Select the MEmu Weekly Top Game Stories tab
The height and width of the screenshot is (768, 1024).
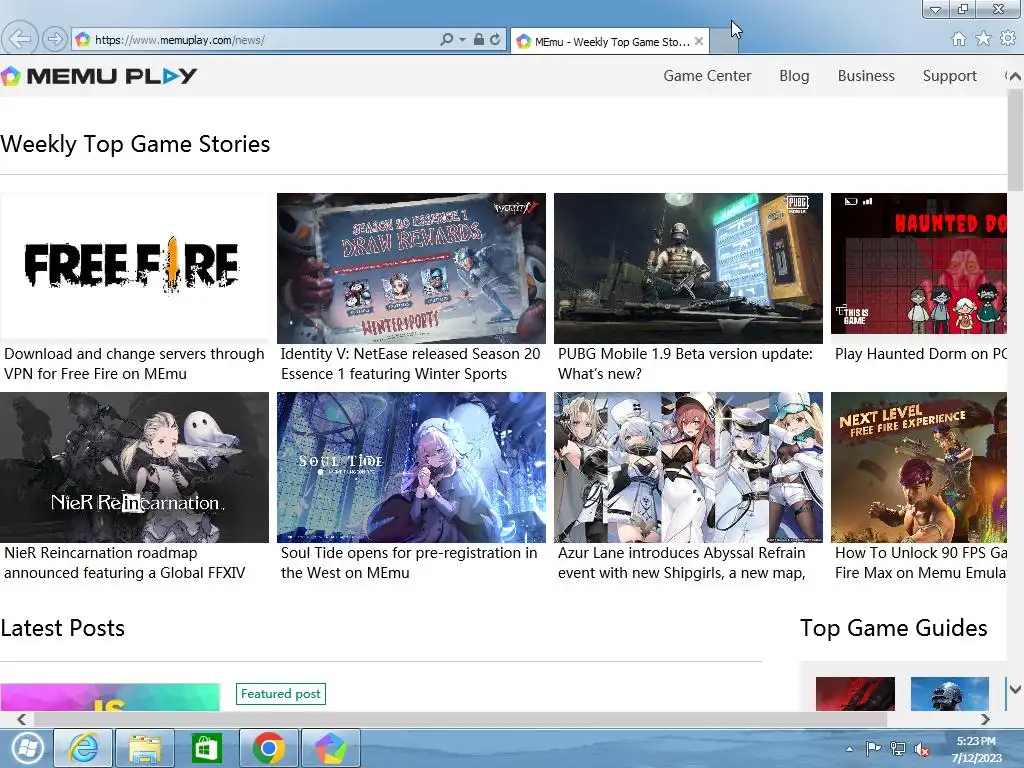pyautogui.click(x=611, y=42)
